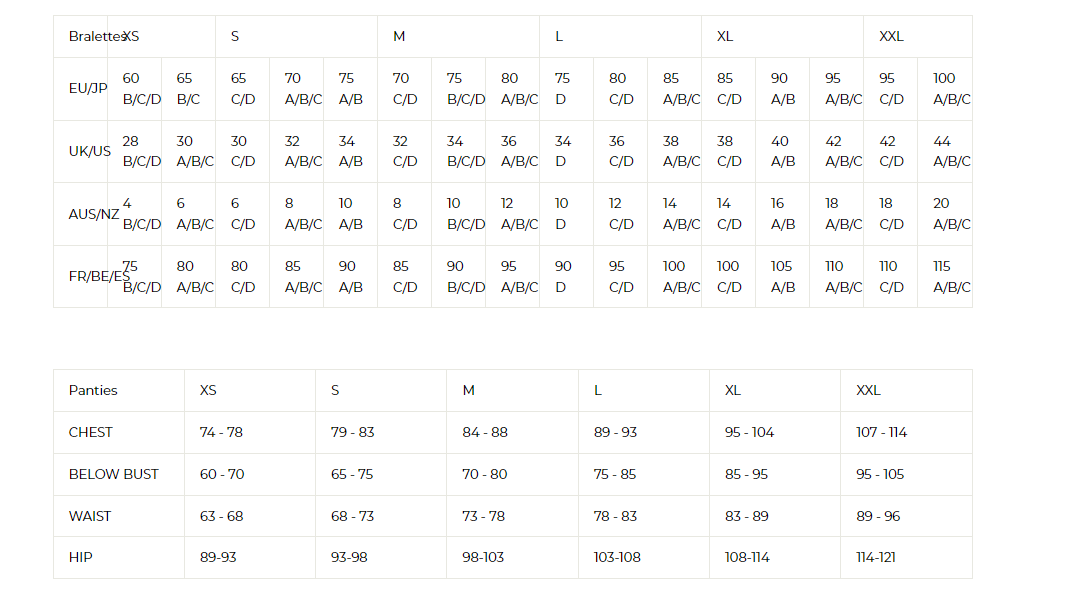Click UK/US cell '34 A/B'
This screenshot has width=1065, height=616.
click(350, 151)
